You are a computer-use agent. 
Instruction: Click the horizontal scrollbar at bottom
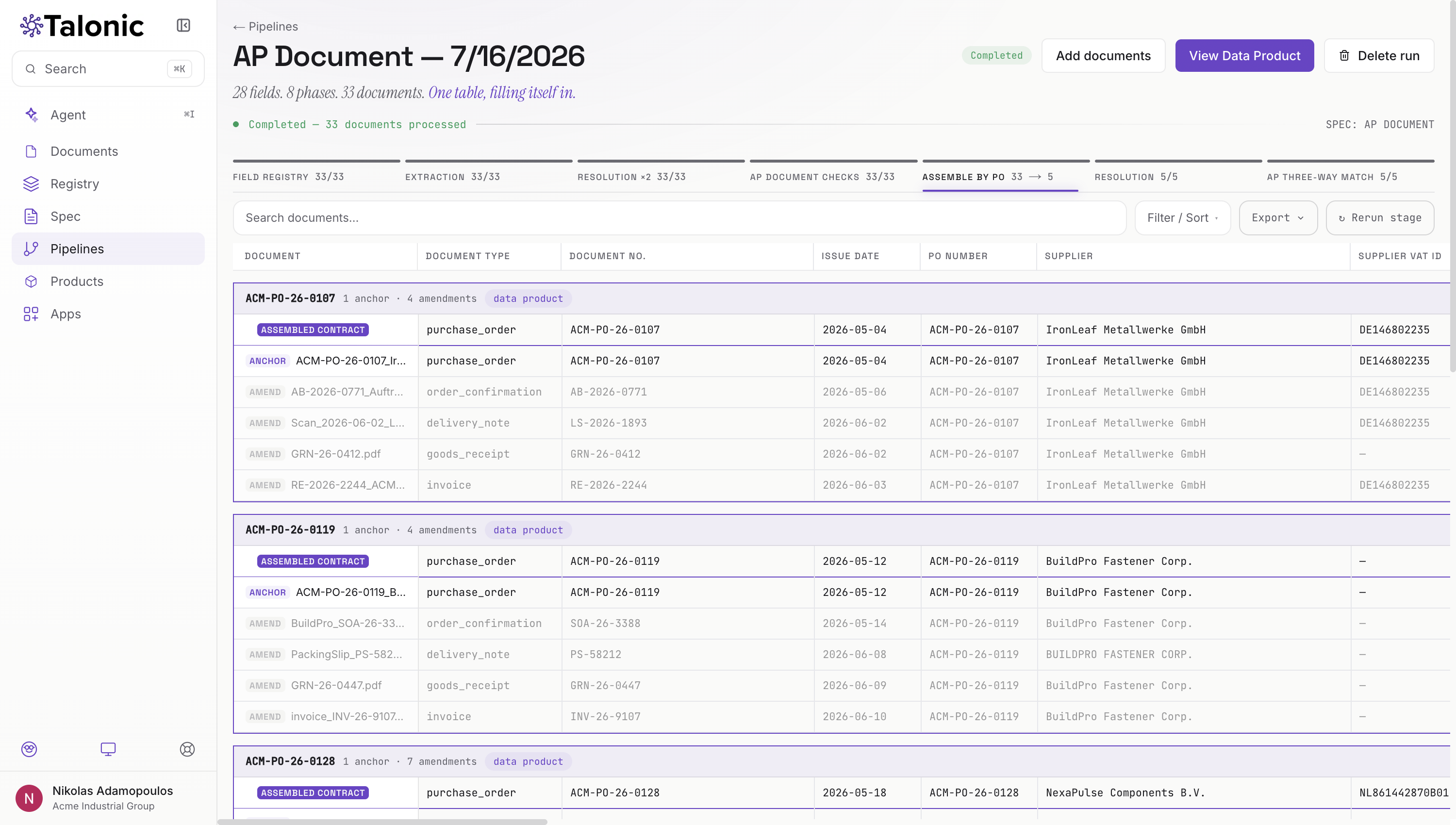(x=382, y=822)
